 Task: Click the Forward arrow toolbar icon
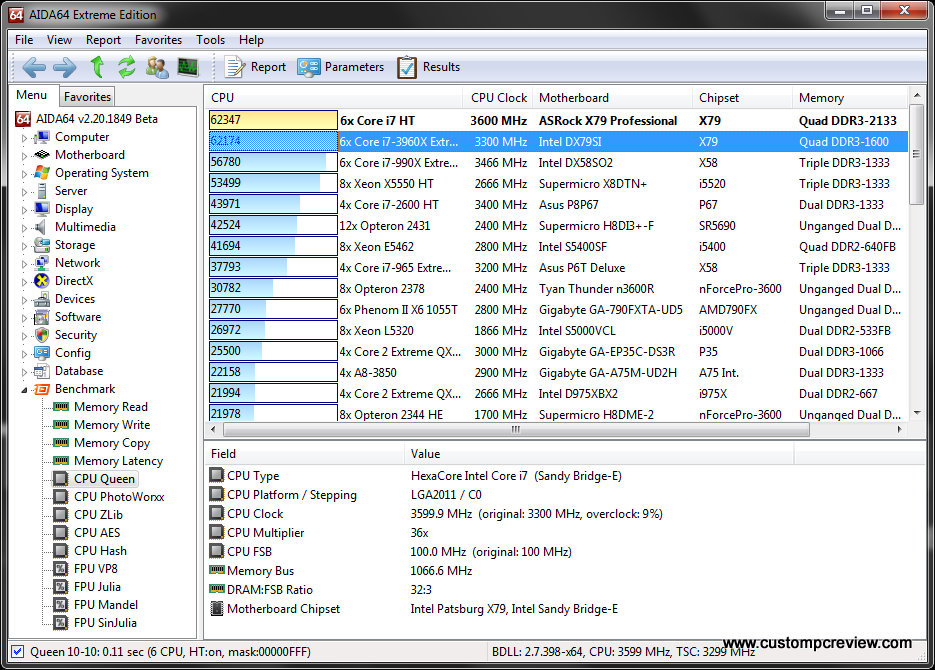tap(64, 67)
